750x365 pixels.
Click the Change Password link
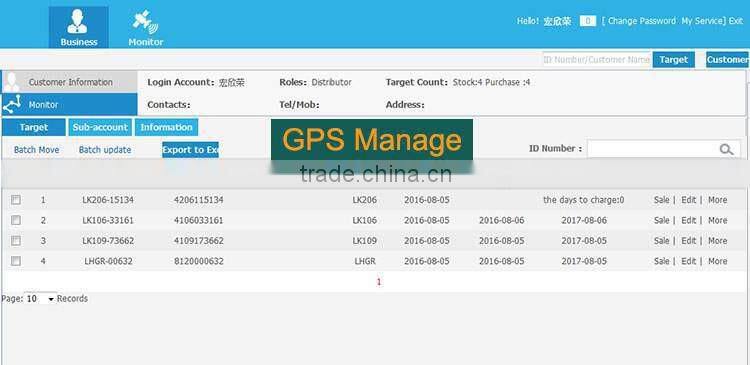tap(641, 21)
